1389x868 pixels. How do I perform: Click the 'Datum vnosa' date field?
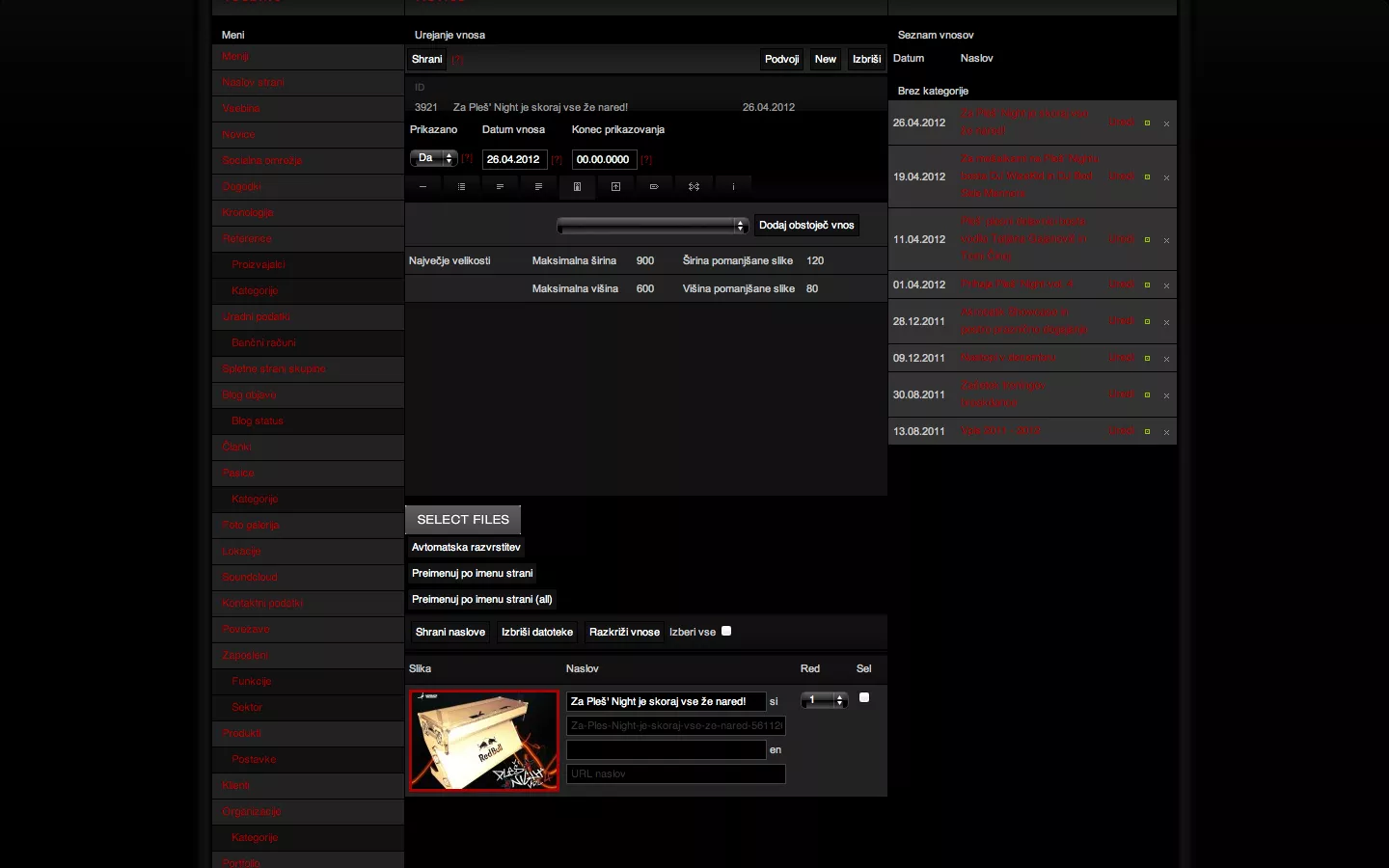(514, 159)
